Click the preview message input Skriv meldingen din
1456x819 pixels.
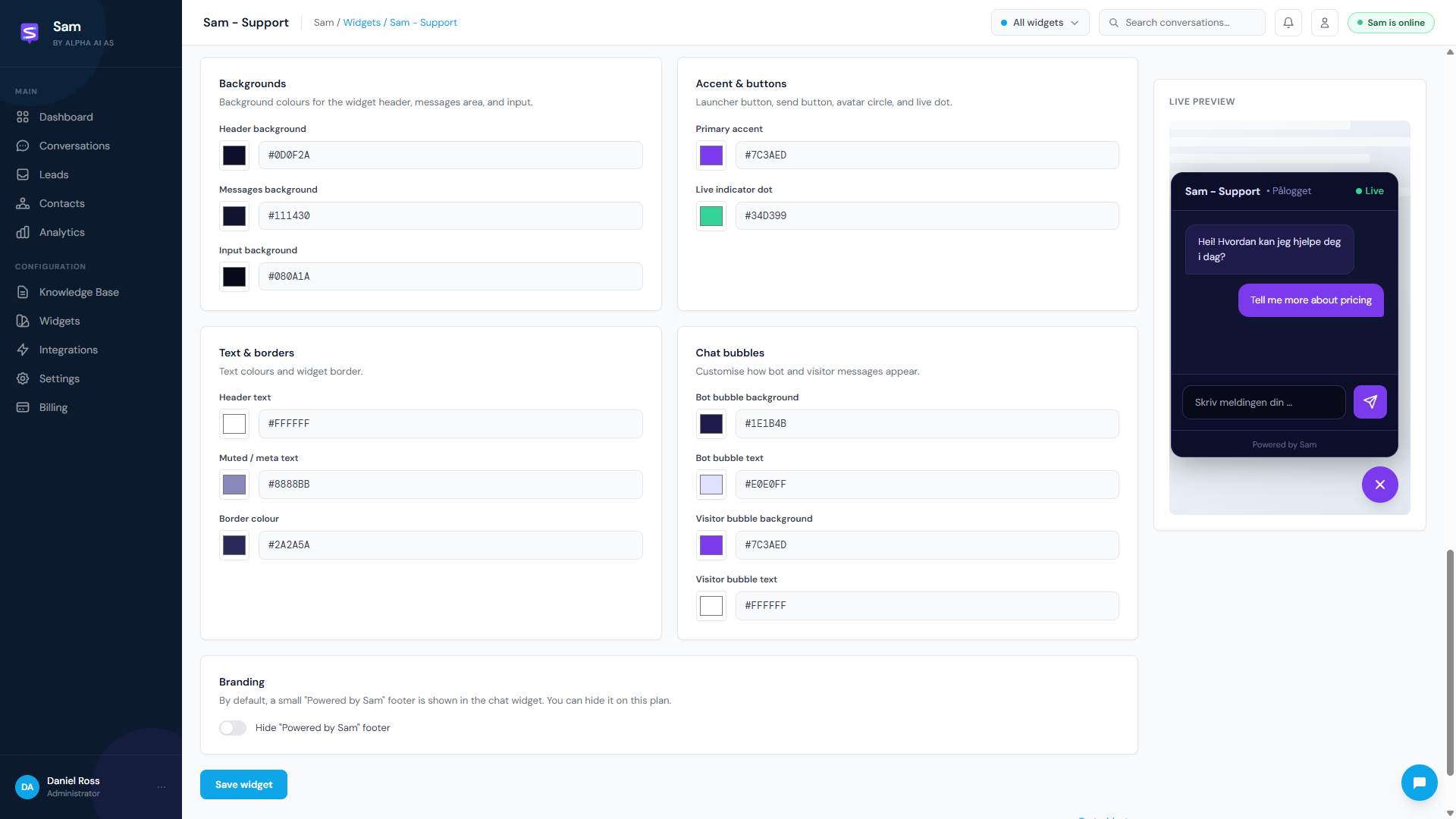point(1263,403)
